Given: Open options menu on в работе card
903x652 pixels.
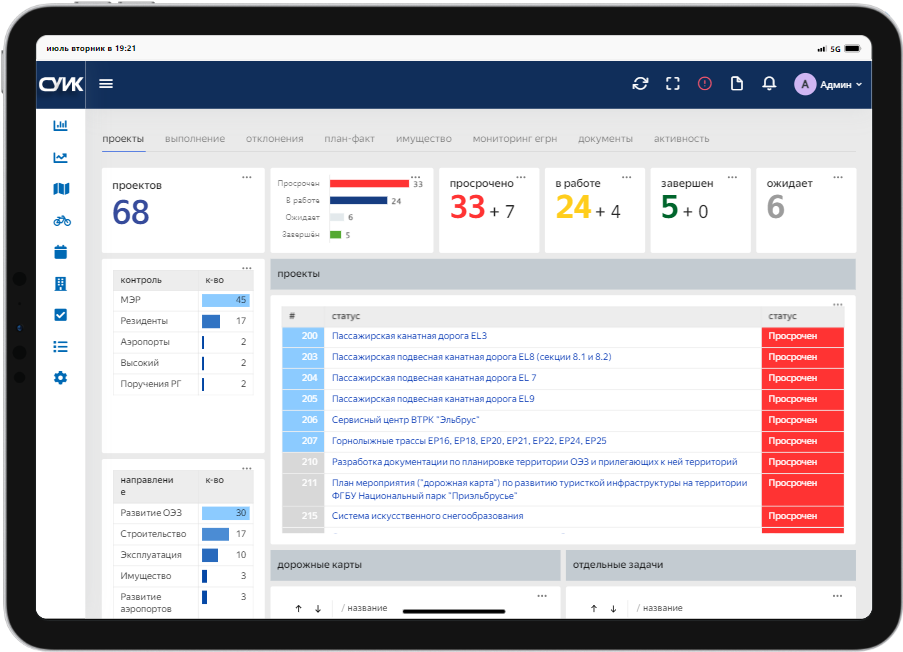Looking at the screenshot, I should pyautogui.click(x=627, y=177).
